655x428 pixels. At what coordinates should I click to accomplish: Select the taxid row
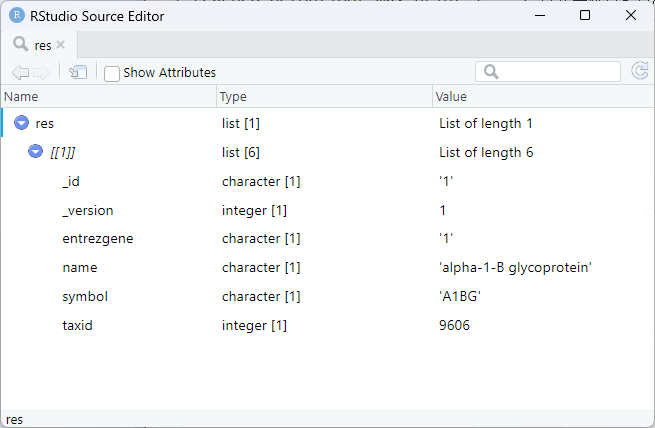(x=328, y=325)
